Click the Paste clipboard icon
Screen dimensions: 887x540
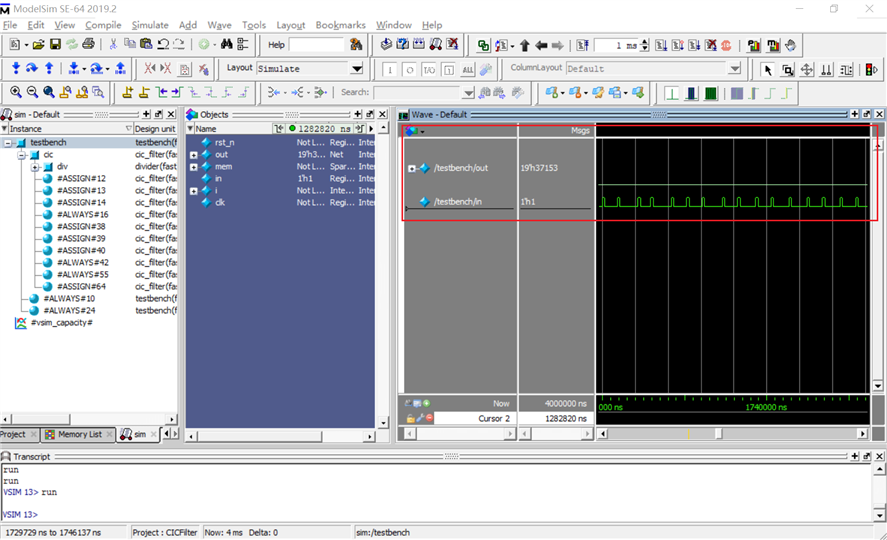point(146,45)
